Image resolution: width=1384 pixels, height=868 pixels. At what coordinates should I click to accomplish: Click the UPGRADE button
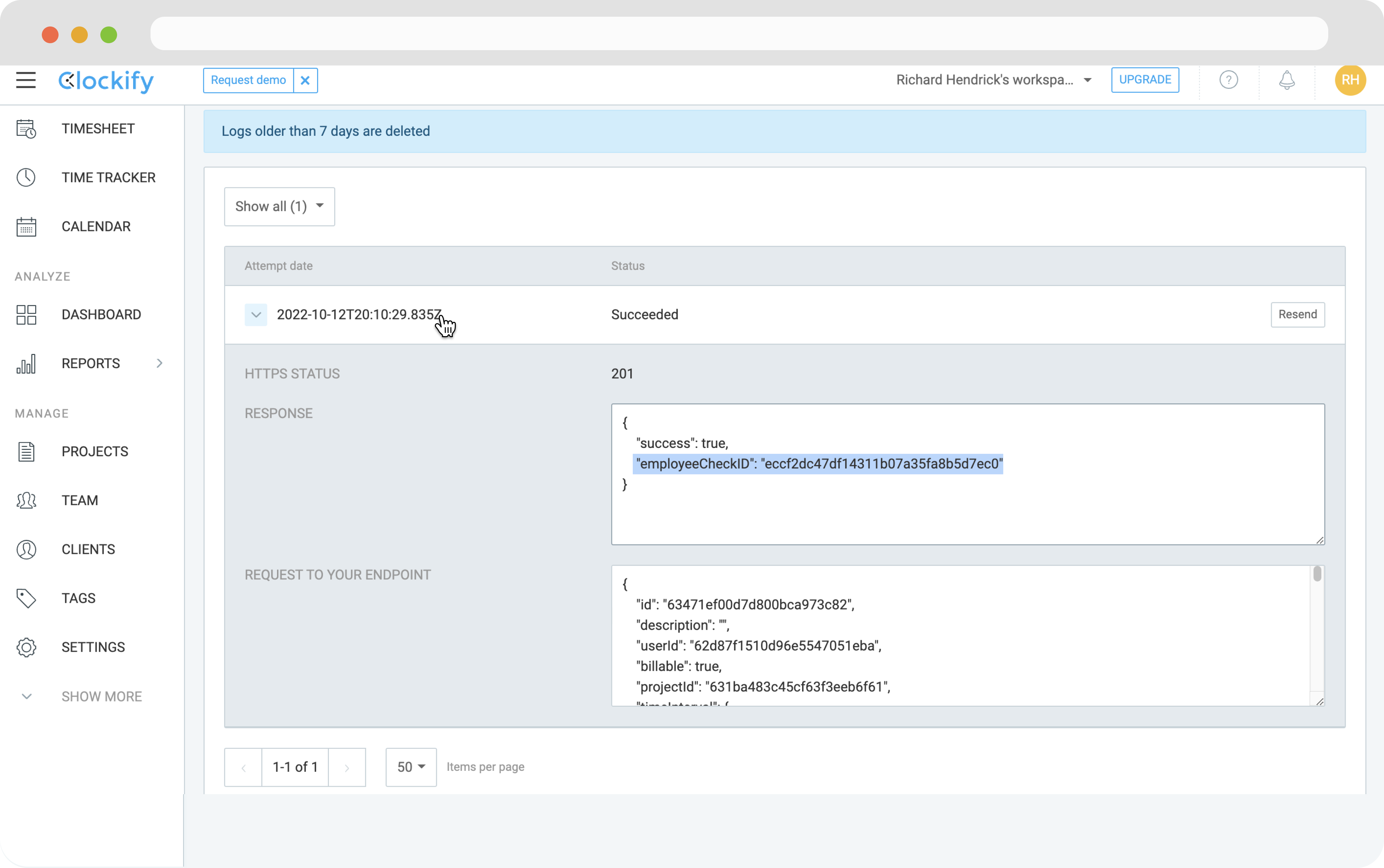click(x=1145, y=80)
